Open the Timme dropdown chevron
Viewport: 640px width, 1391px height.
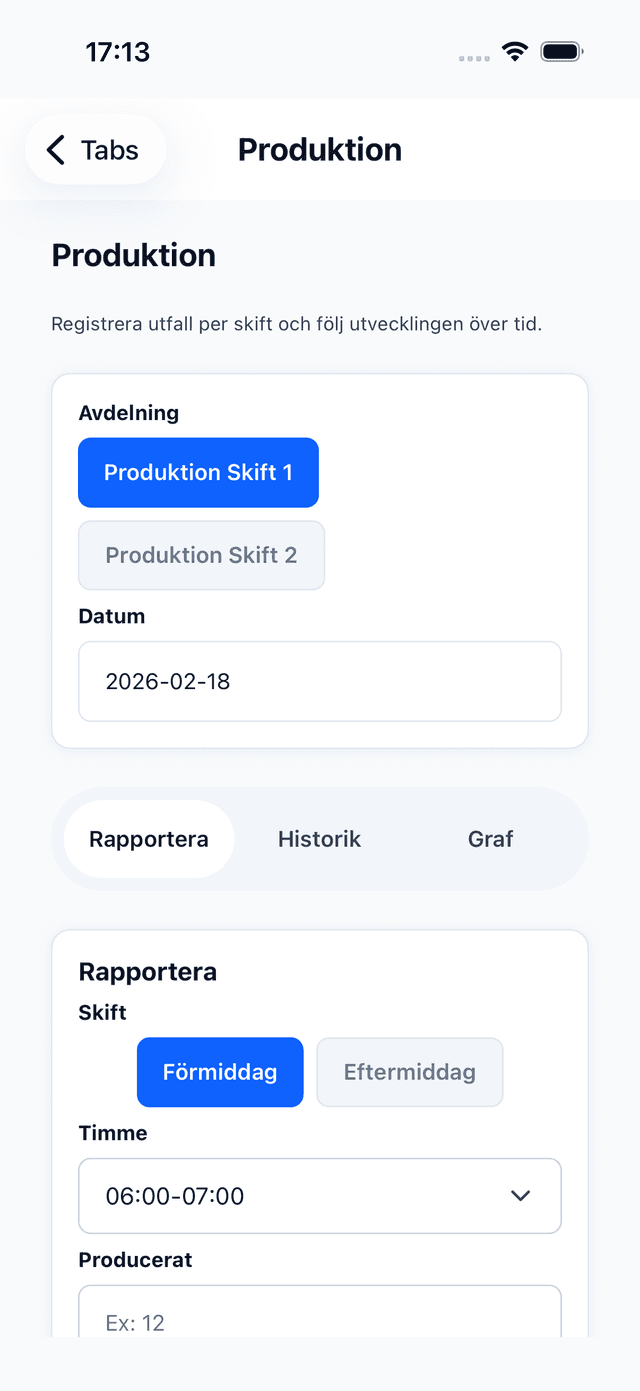(x=520, y=1195)
